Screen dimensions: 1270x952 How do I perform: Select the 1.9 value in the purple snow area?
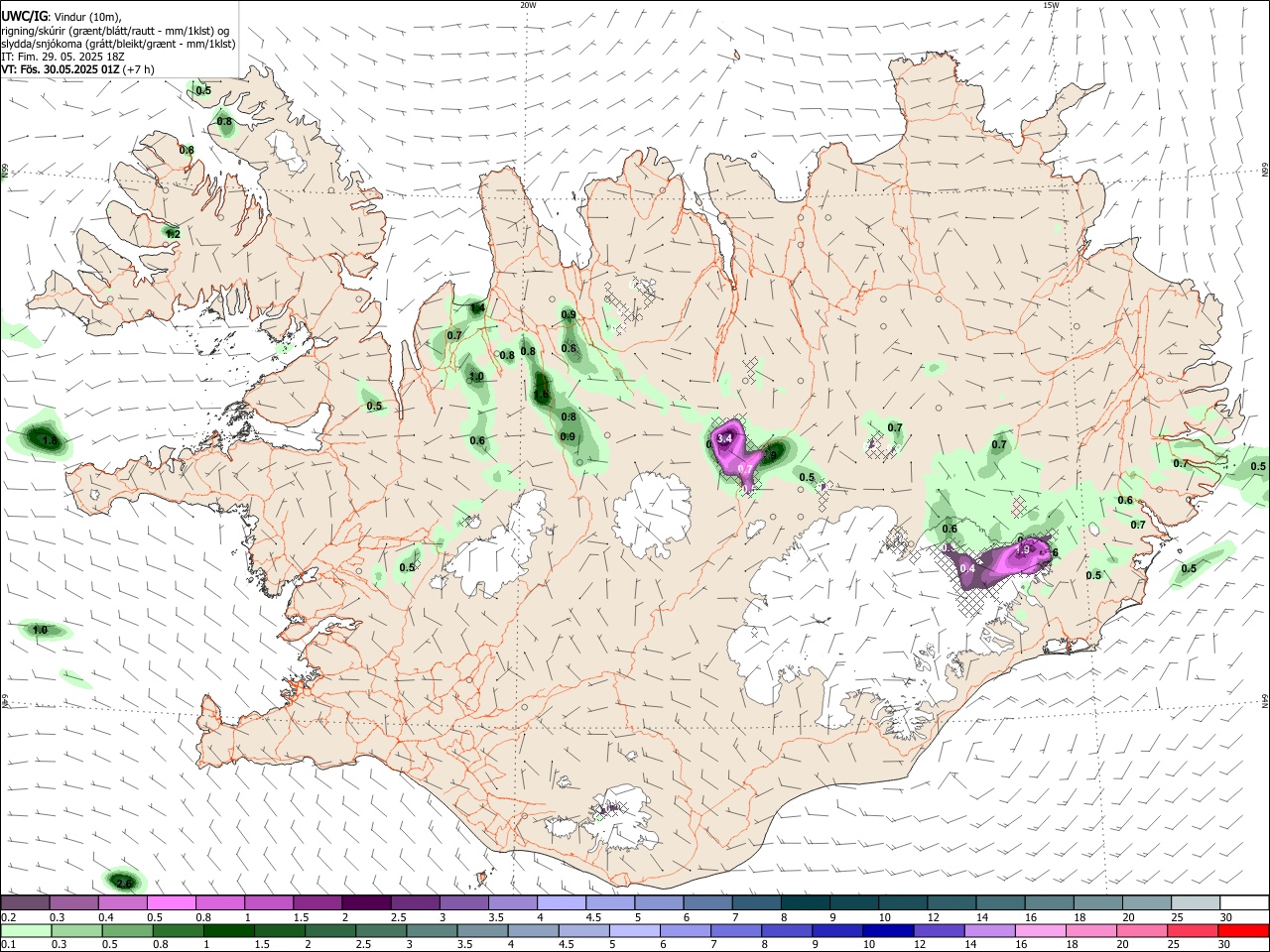tap(1025, 548)
